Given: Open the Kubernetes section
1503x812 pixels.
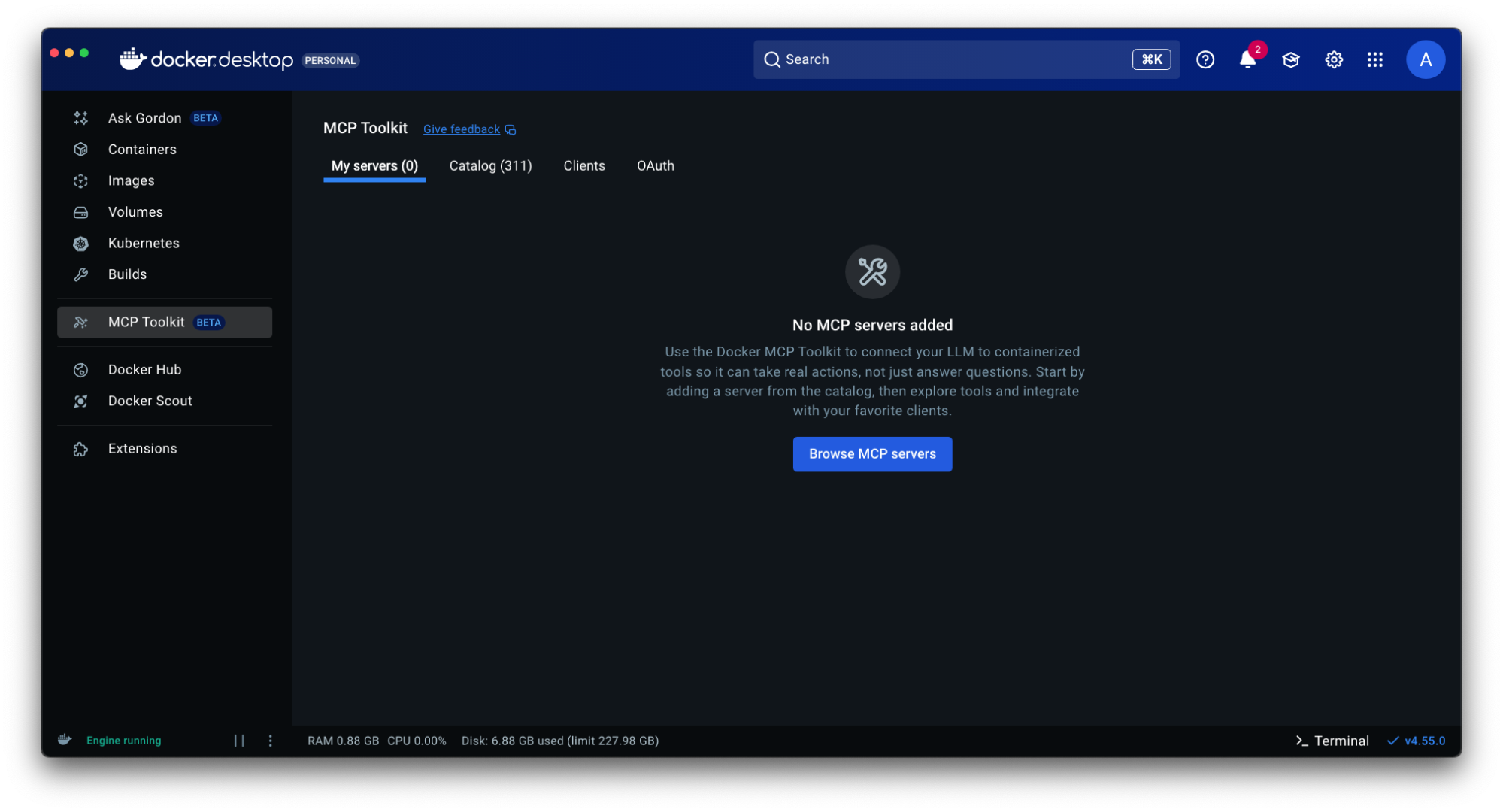Looking at the screenshot, I should click(143, 243).
